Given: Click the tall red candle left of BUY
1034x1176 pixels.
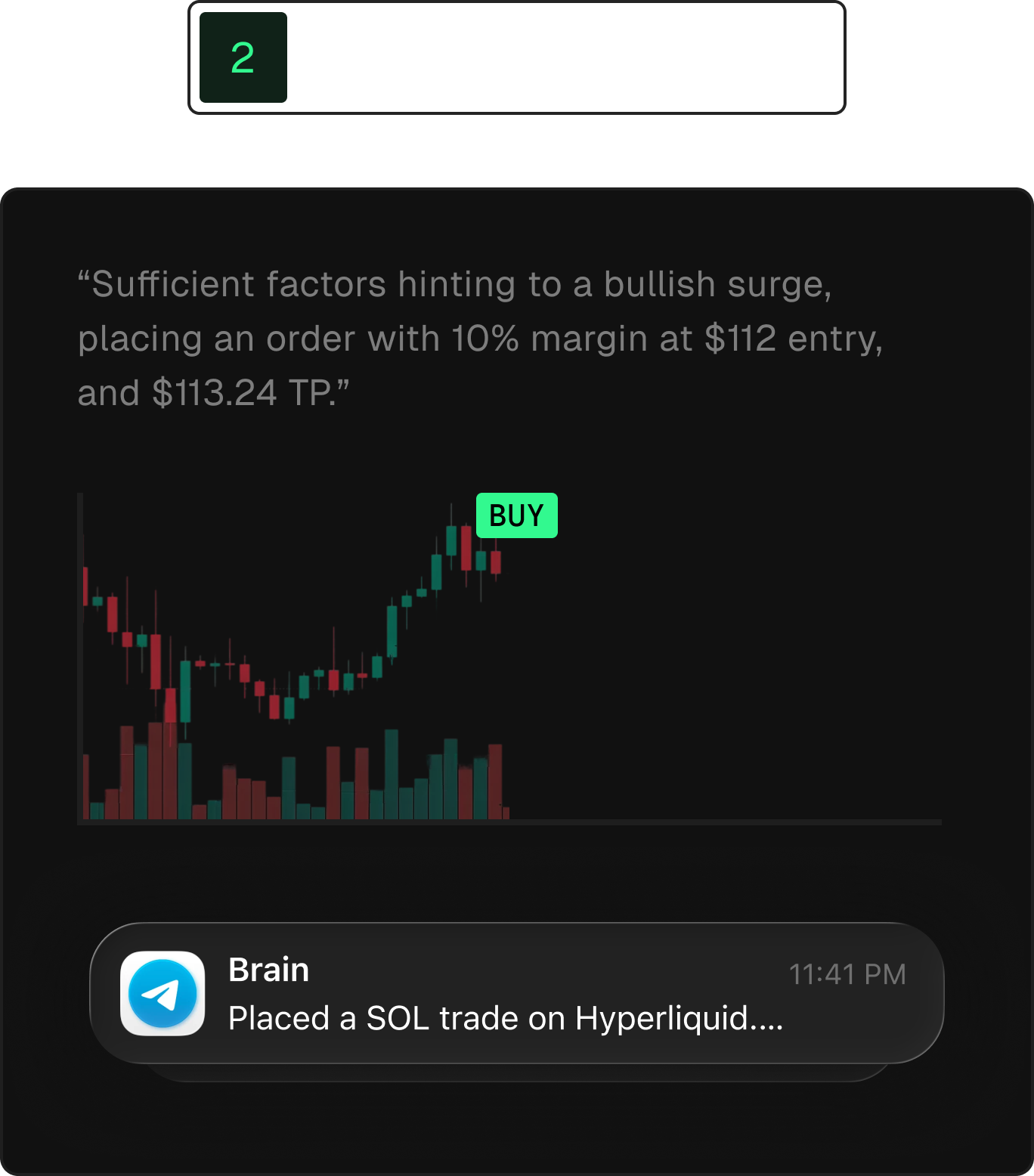Looking at the screenshot, I should (x=466, y=547).
